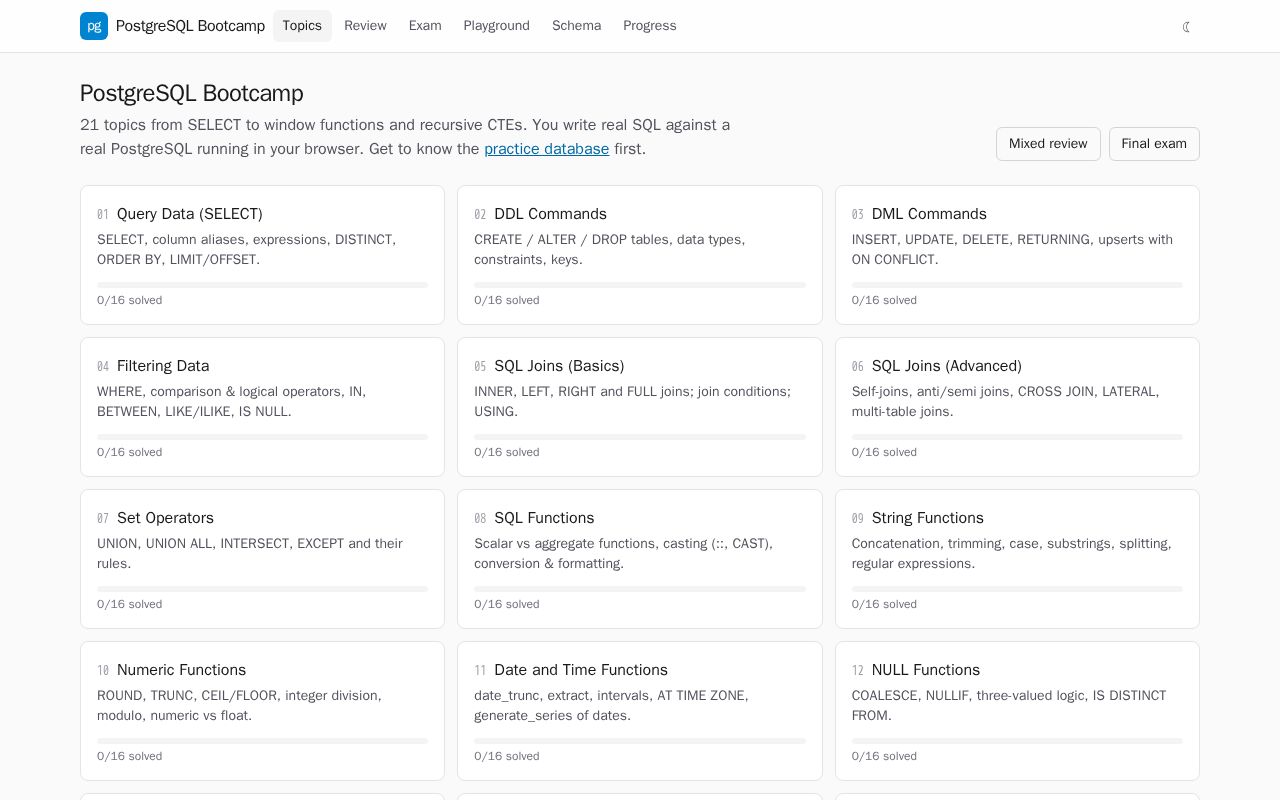Open the SQL Joins (Basics) topic

(640, 407)
